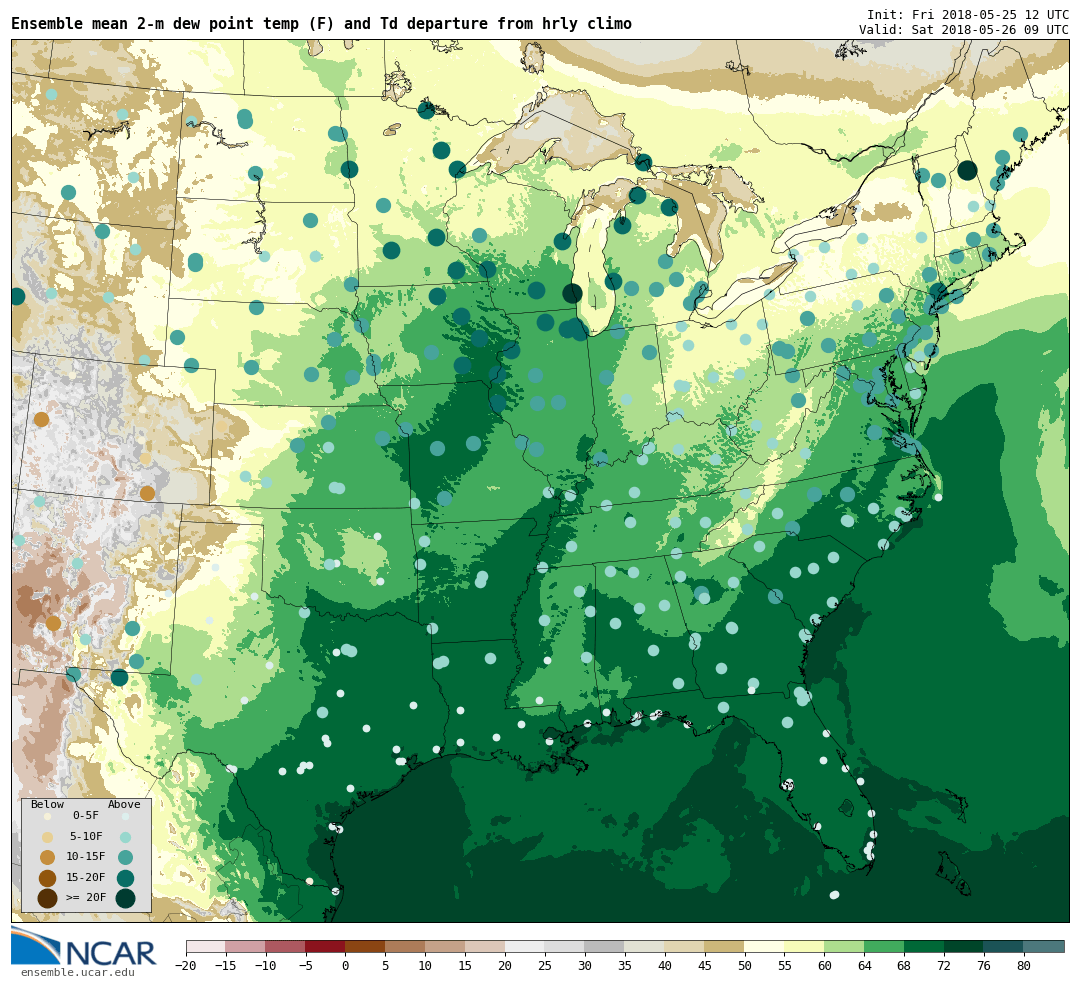Image resolution: width=1080 pixels, height=985 pixels.
Task: Open the ensemble.ucar.edu link text
Action: (x=77, y=973)
